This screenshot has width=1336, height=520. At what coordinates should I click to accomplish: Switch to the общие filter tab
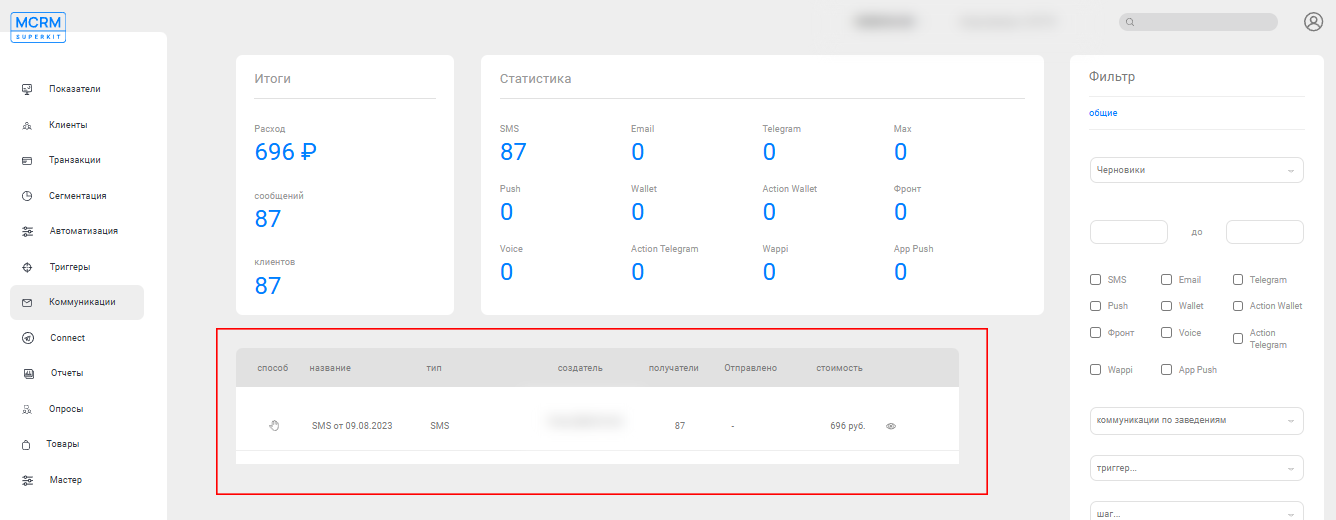click(x=1103, y=113)
